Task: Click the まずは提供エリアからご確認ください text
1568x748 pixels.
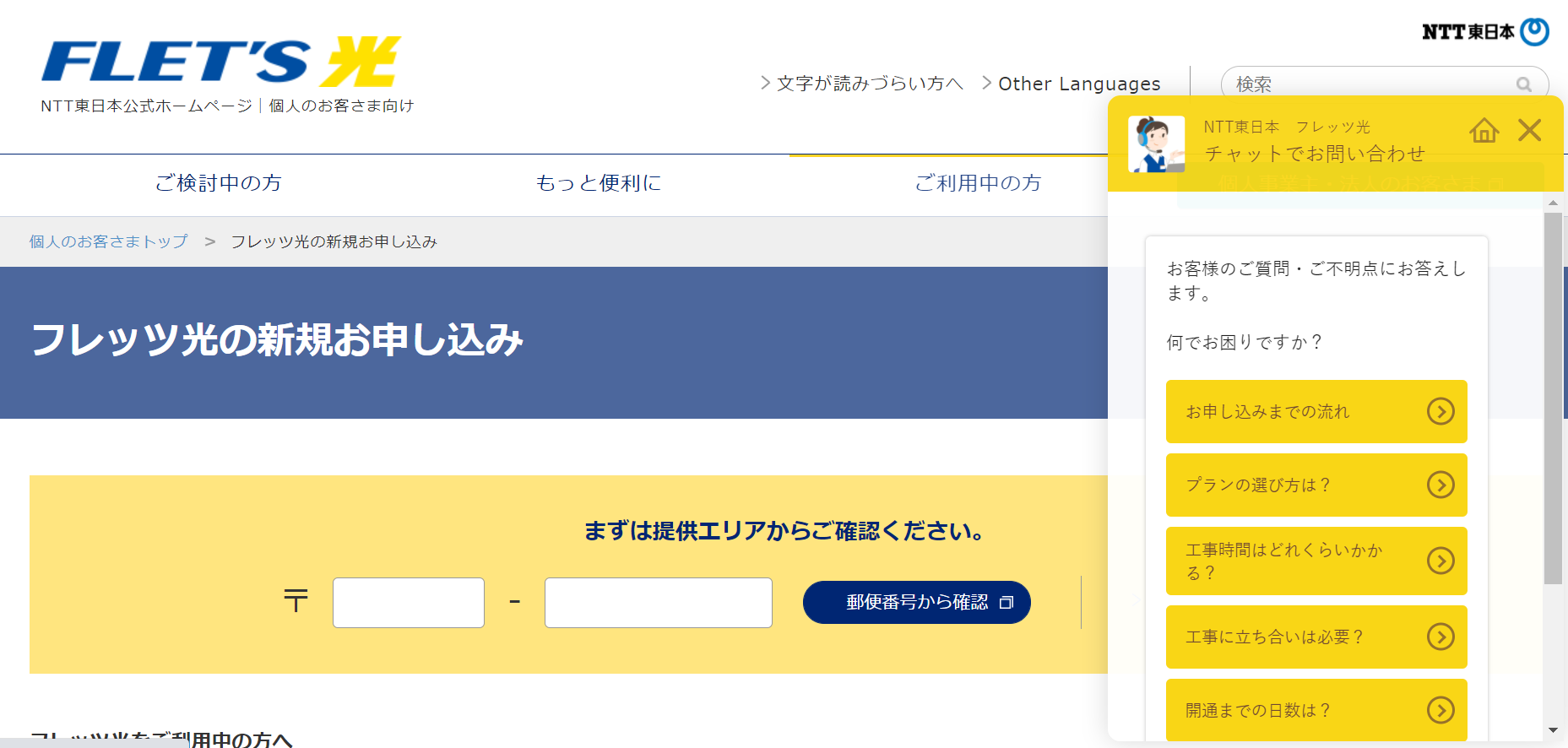Action: (784, 531)
